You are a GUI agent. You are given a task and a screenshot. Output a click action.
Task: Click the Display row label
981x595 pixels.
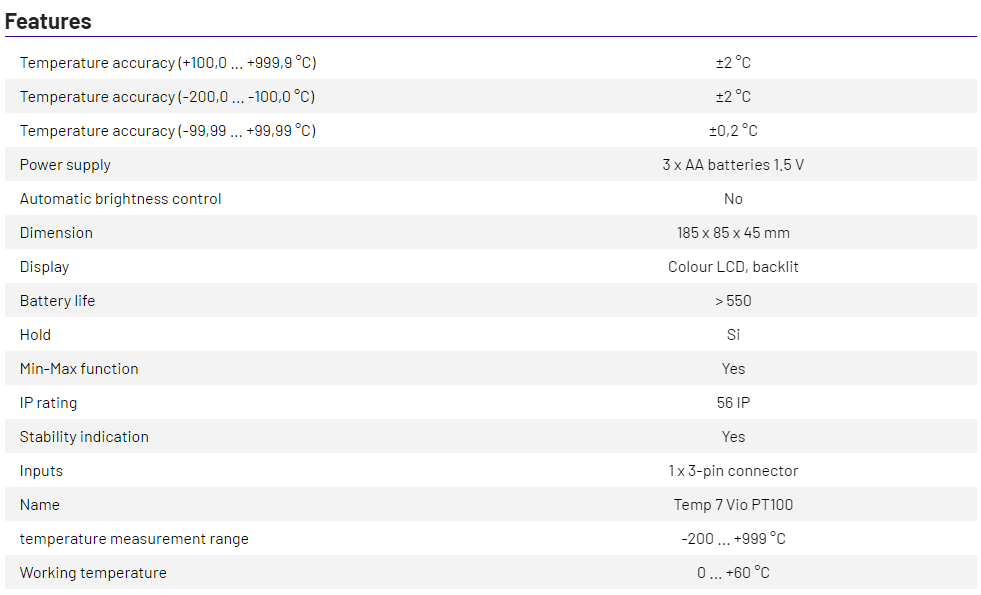[44, 267]
